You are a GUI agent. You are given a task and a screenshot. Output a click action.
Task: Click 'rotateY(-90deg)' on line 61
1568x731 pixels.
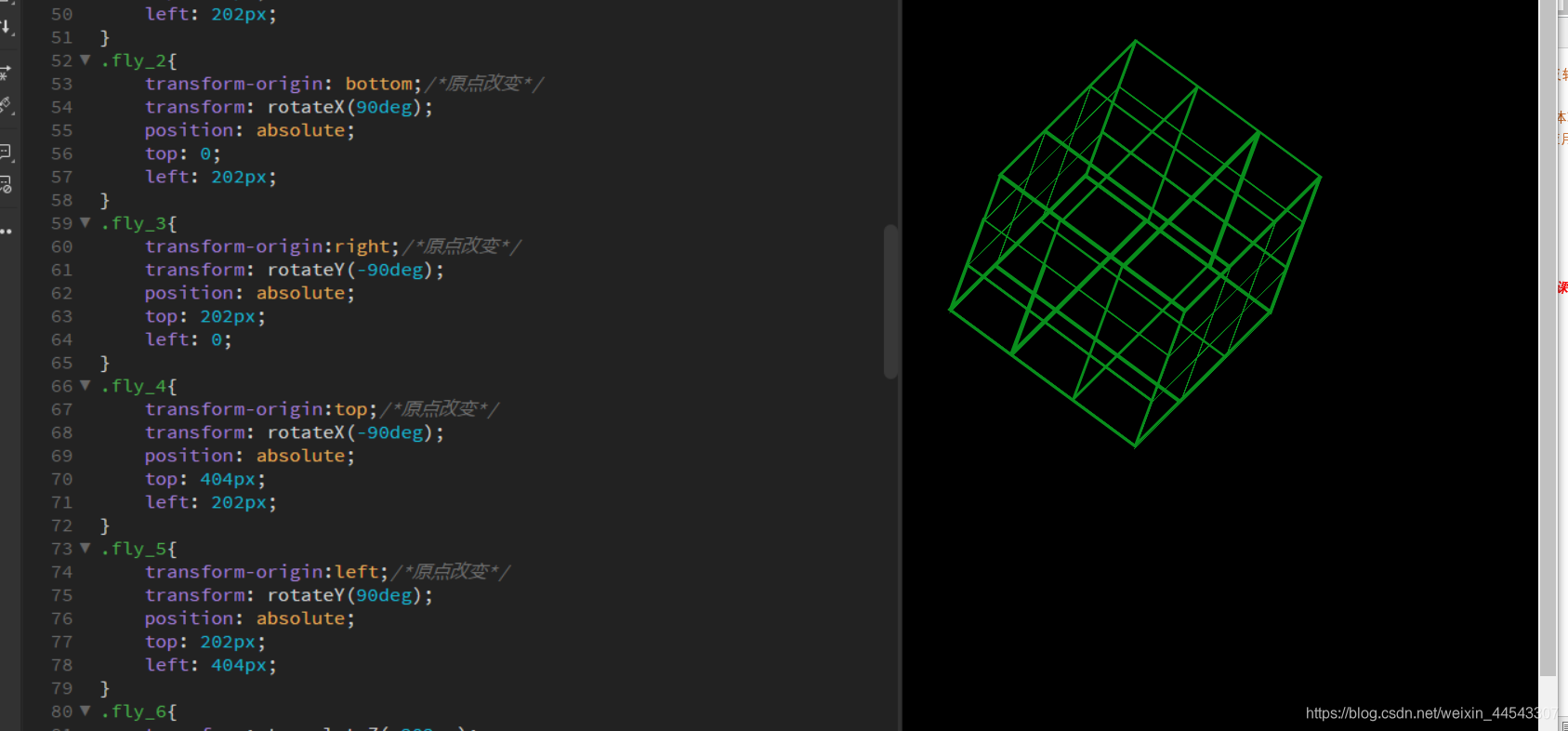(349, 270)
